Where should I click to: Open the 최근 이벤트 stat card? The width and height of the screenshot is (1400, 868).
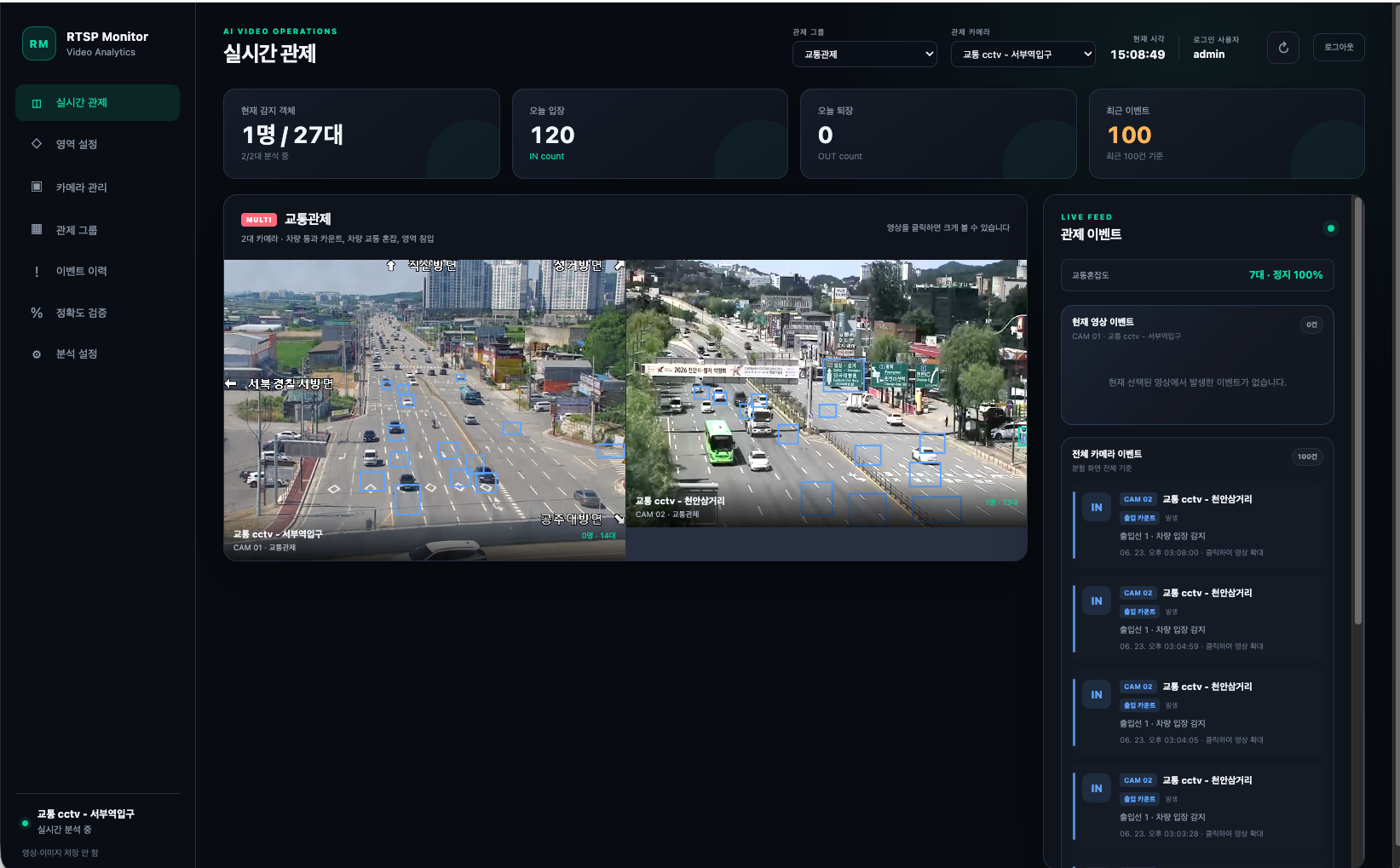(x=1227, y=134)
